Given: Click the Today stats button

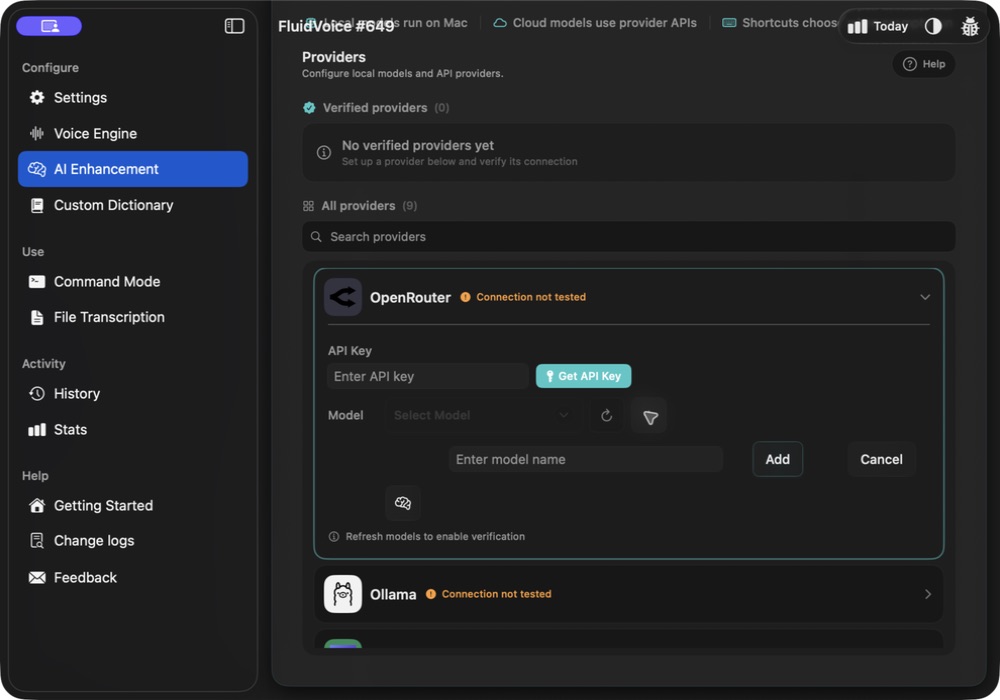Looking at the screenshot, I should [x=878, y=26].
